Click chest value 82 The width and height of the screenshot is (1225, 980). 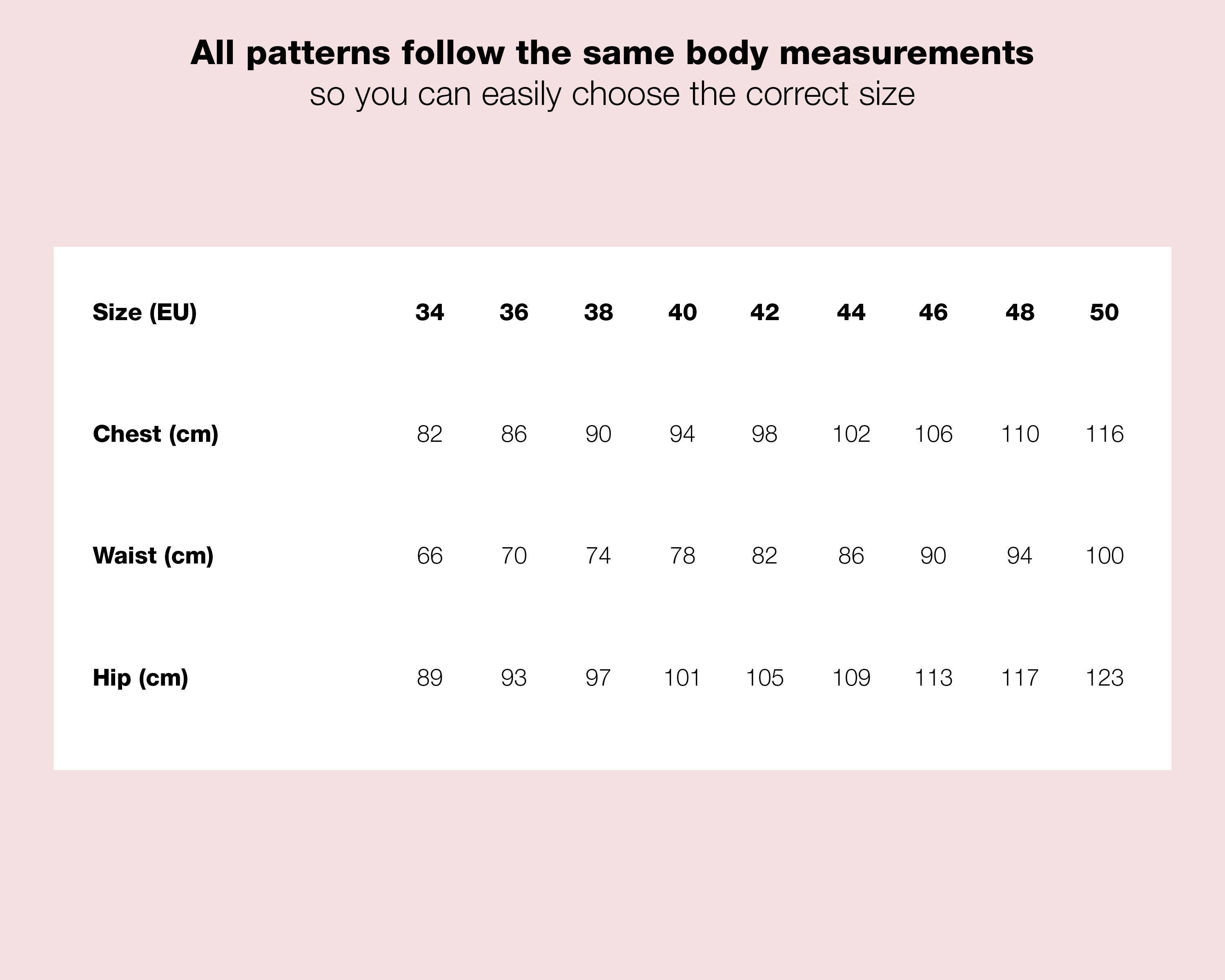coord(430,434)
